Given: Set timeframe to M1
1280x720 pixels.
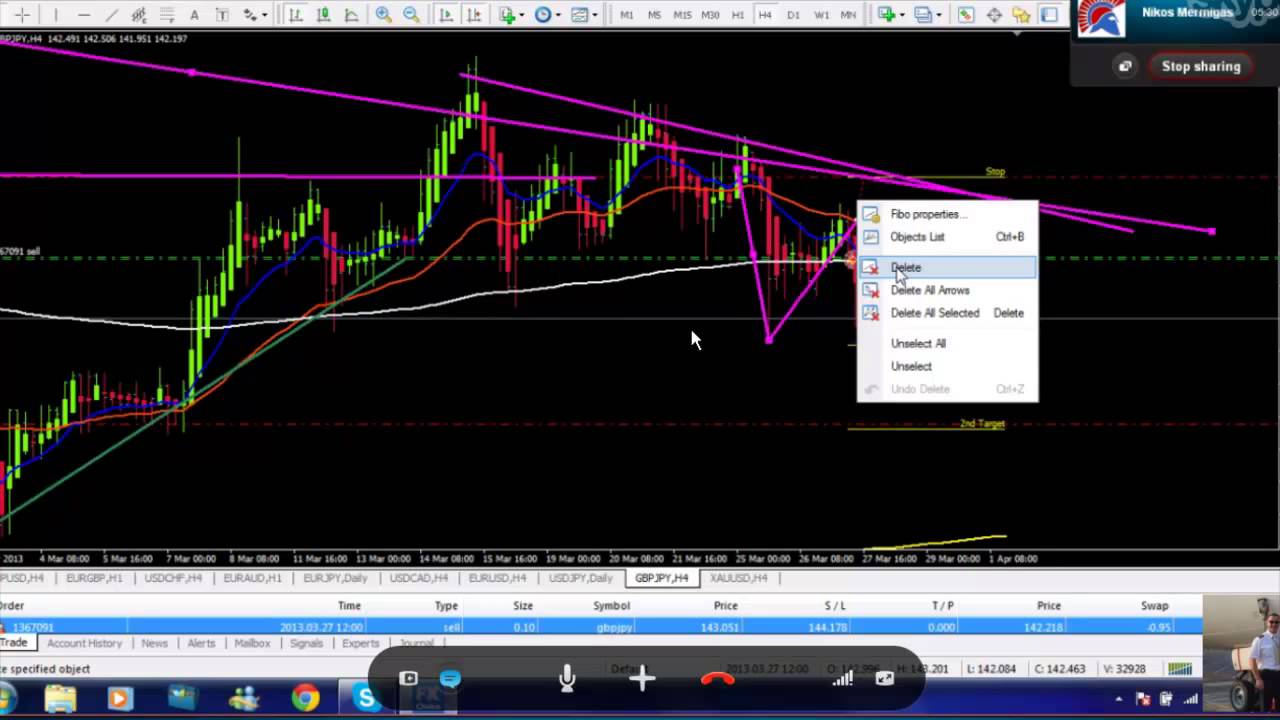Looking at the screenshot, I should (x=626, y=15).
